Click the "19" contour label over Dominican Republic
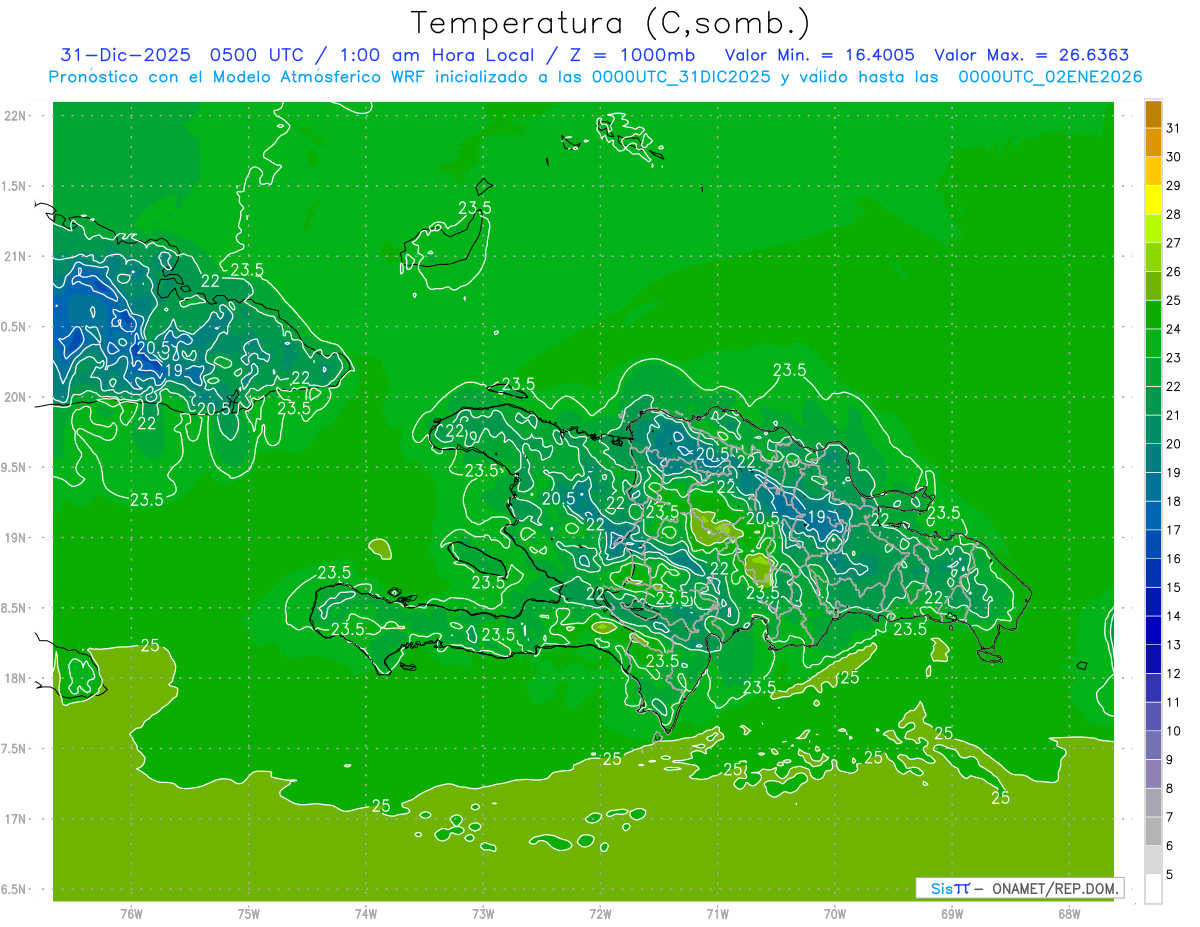 816,517
